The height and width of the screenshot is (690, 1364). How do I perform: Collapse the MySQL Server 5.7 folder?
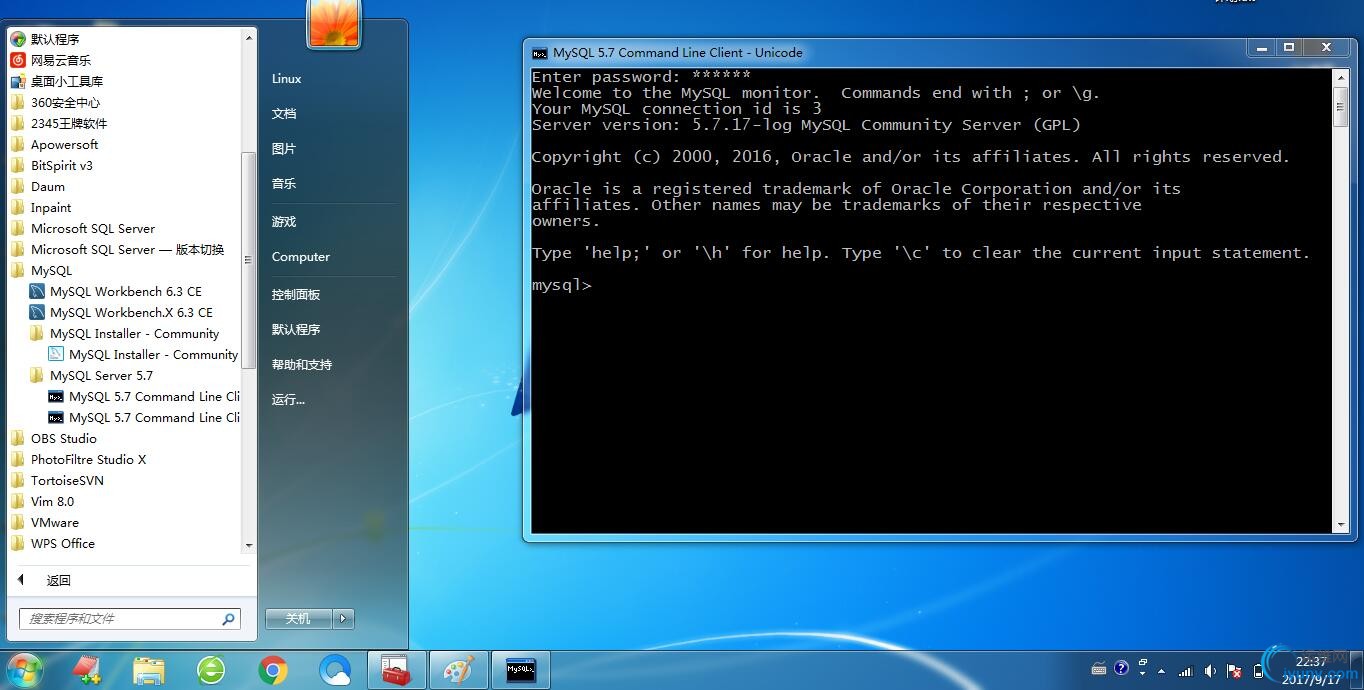(x=101, y=375)
